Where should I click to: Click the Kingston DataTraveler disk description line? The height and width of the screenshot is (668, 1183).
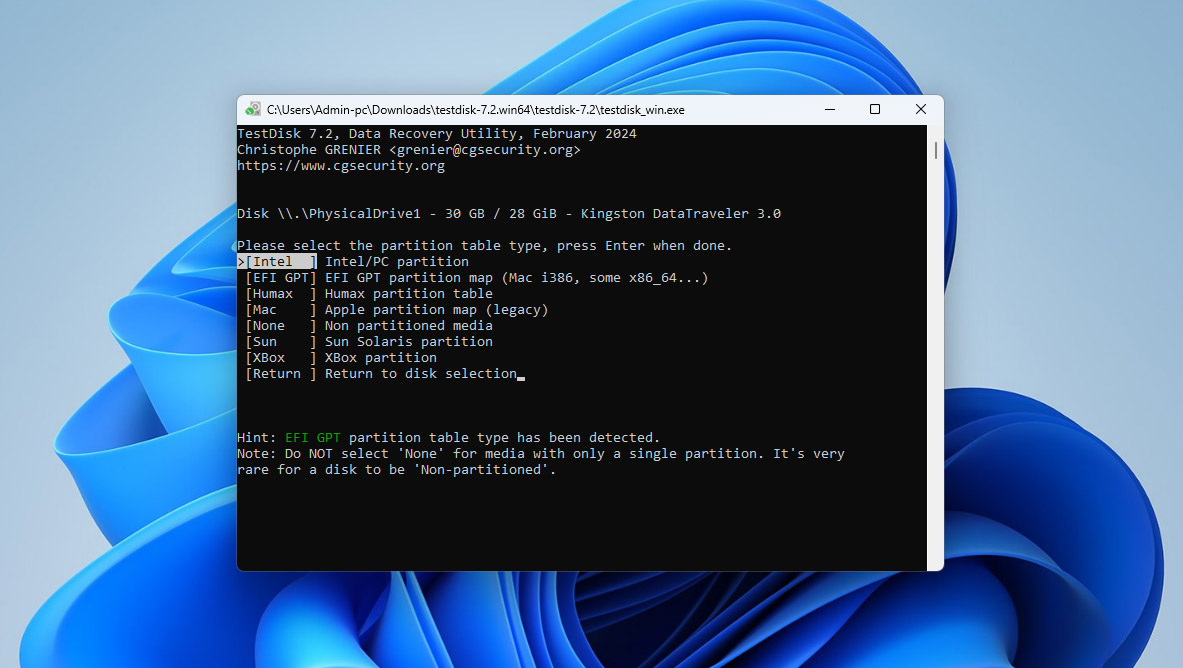(509, 213)
